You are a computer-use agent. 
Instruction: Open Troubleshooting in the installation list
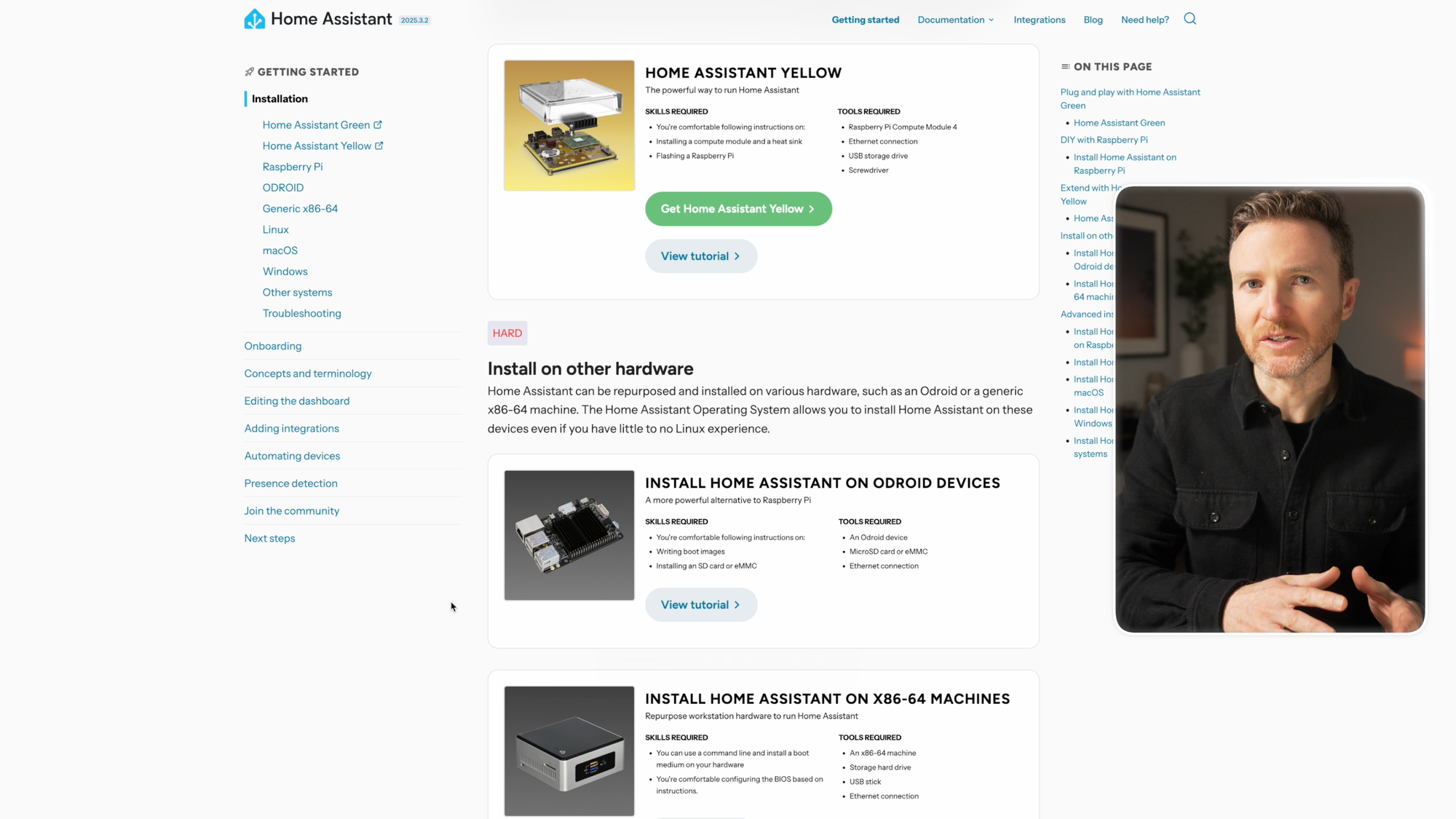pyautogui.click(x=301, y=313)
